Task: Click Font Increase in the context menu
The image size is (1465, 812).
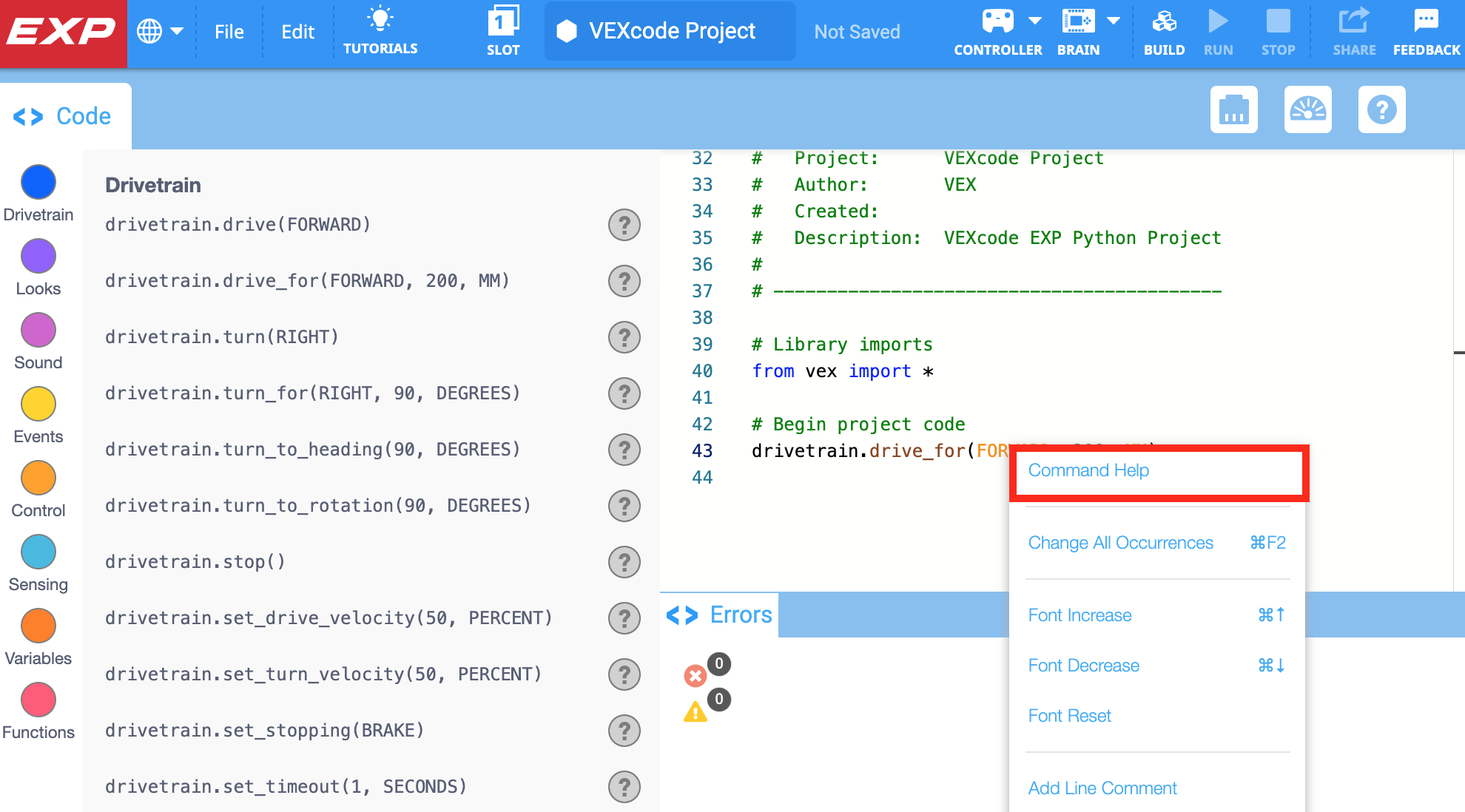Action: pyautogui.click(x=1080, y=615)
